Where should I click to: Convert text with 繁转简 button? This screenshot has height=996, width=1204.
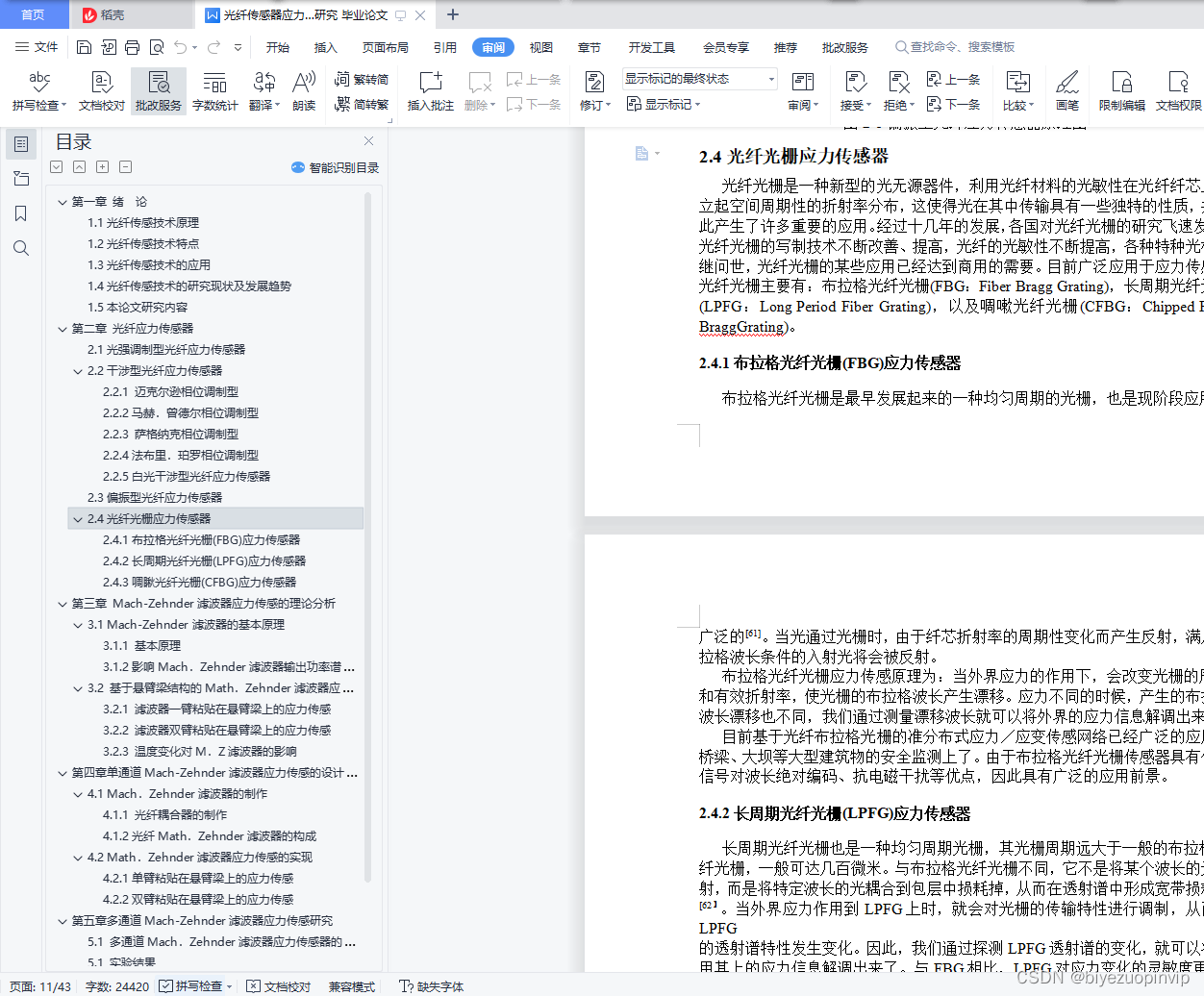[x=362, y=80]
